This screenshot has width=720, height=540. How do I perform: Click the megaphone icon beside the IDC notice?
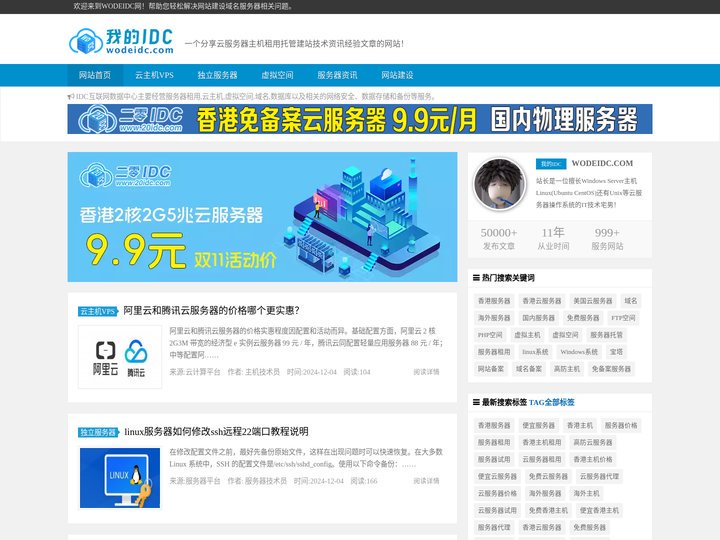coord(71,96)
